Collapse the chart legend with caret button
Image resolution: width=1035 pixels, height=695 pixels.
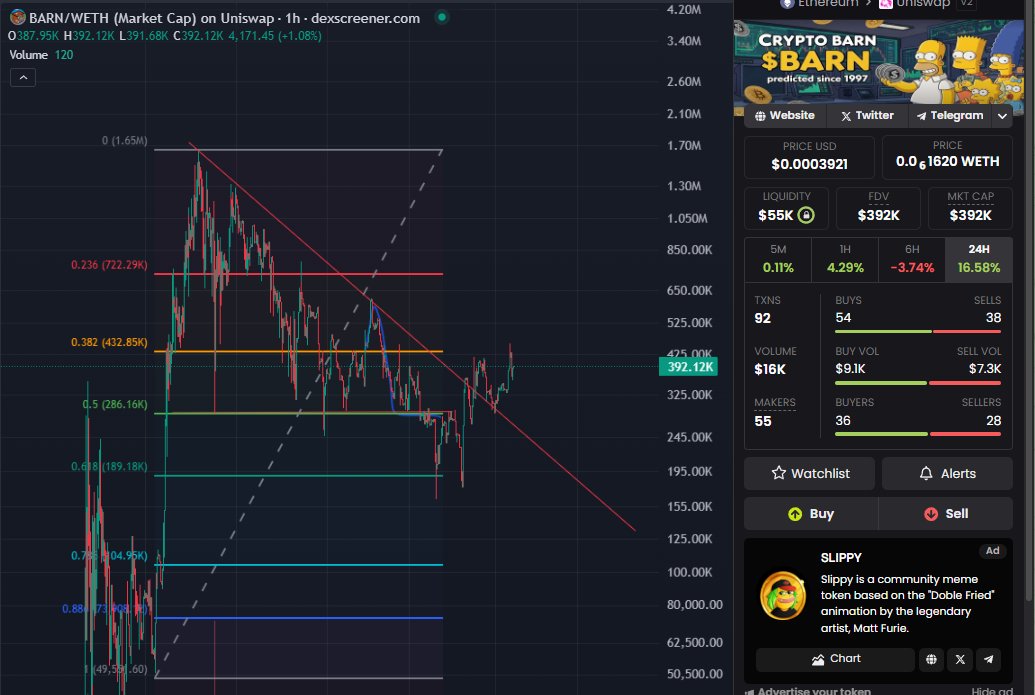23,78
